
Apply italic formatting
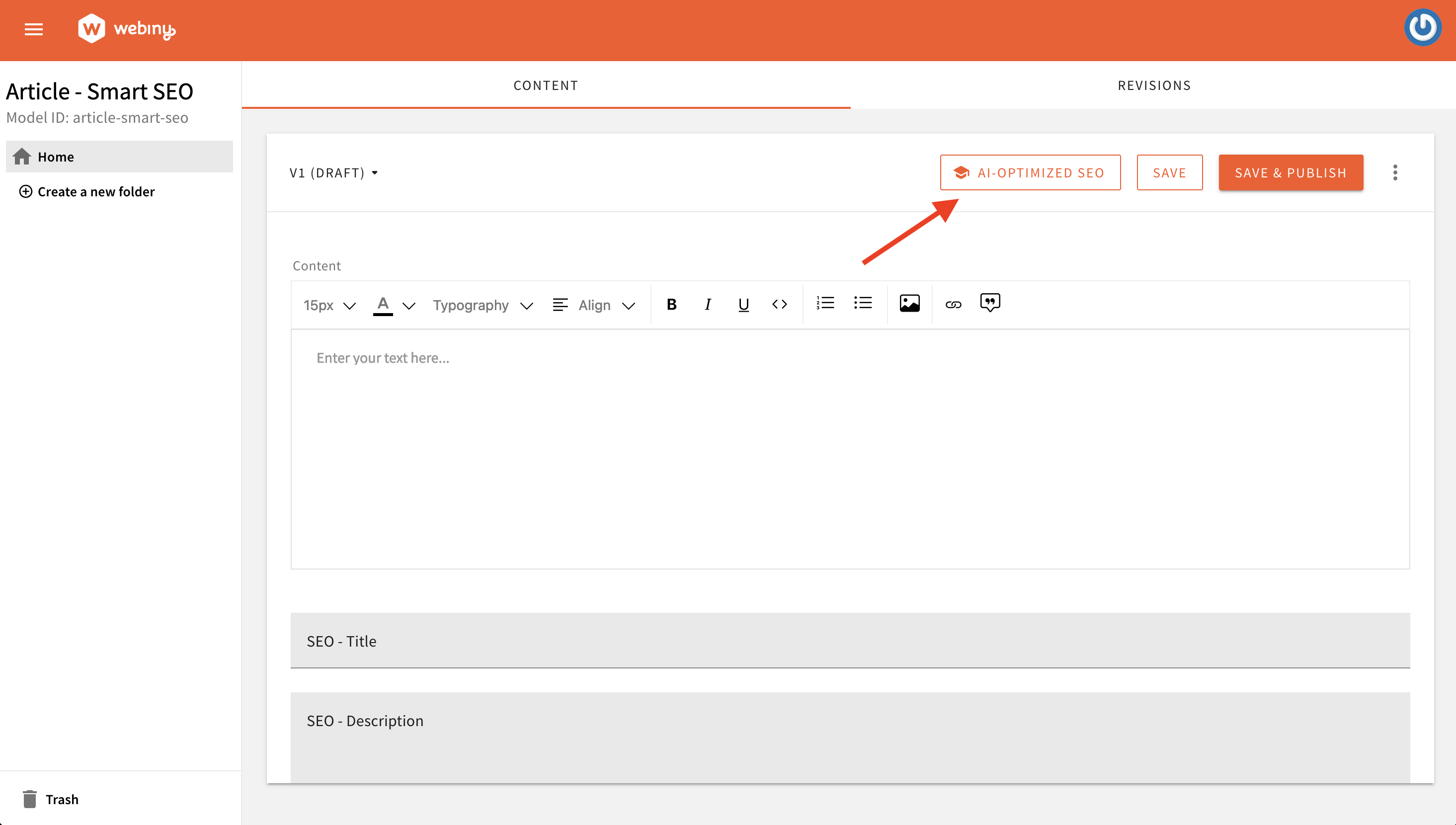[x=708, y=304]
